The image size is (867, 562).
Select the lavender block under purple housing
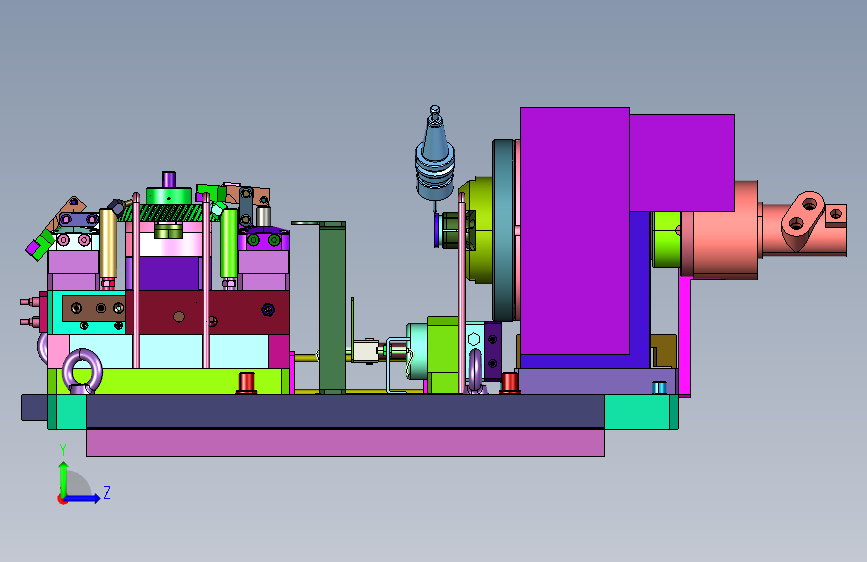point(597,382)
